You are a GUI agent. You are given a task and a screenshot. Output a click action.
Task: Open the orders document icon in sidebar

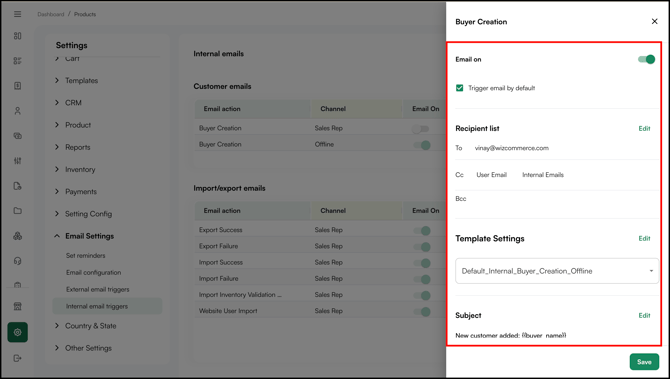coord(18,86)
